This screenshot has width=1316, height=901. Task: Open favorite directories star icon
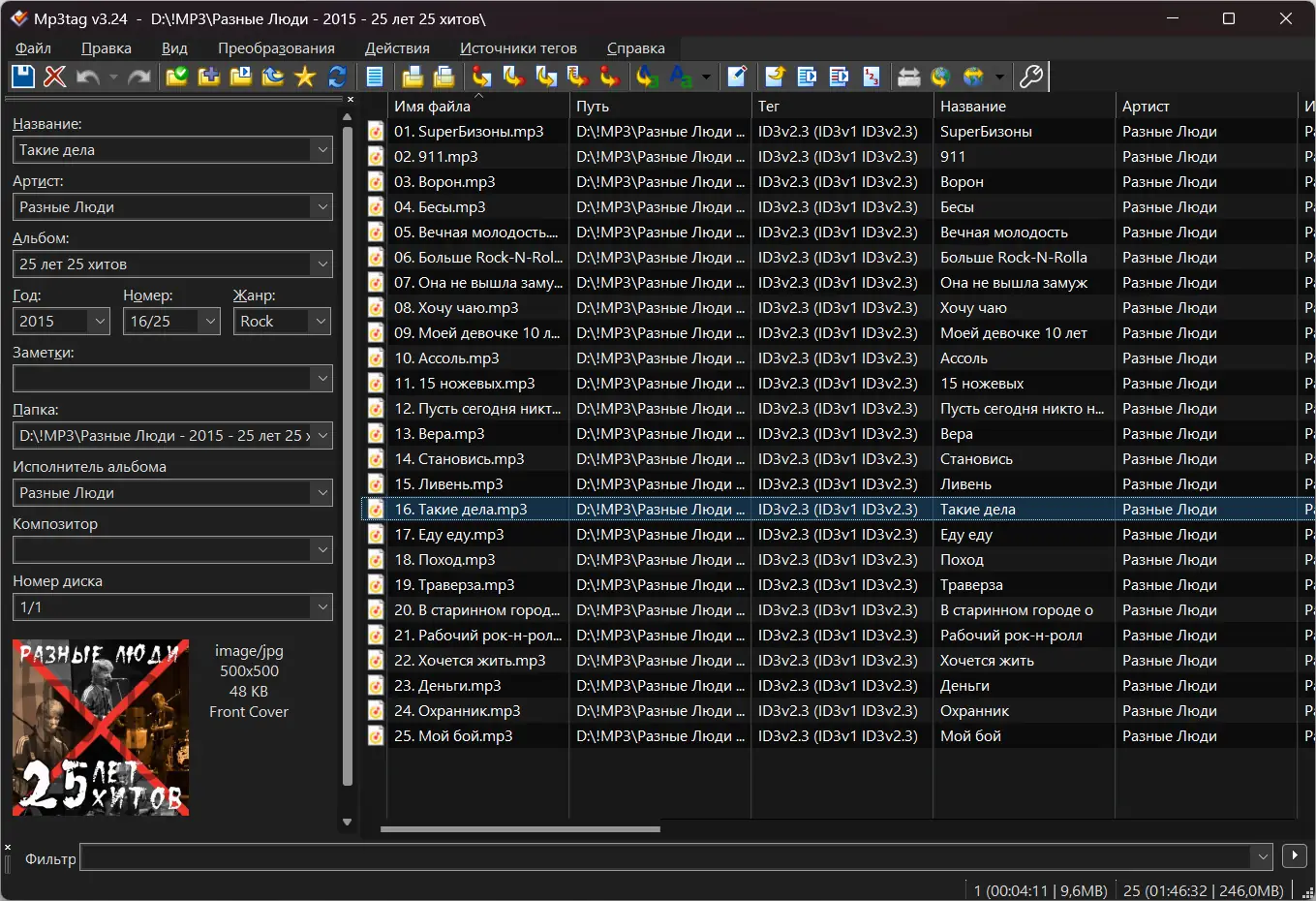[305, 77]
